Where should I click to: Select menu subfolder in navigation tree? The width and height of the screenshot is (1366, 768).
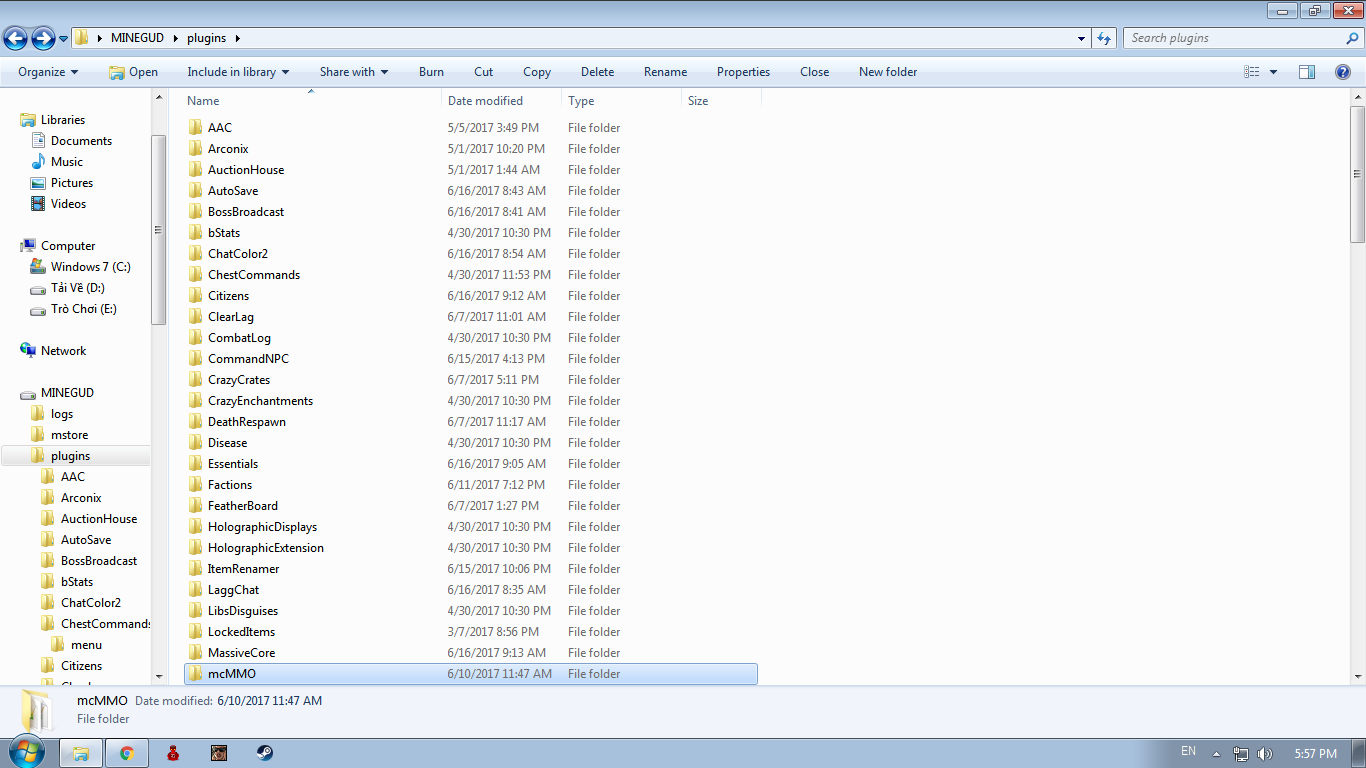pyautogui.click(x=86, y=645)
